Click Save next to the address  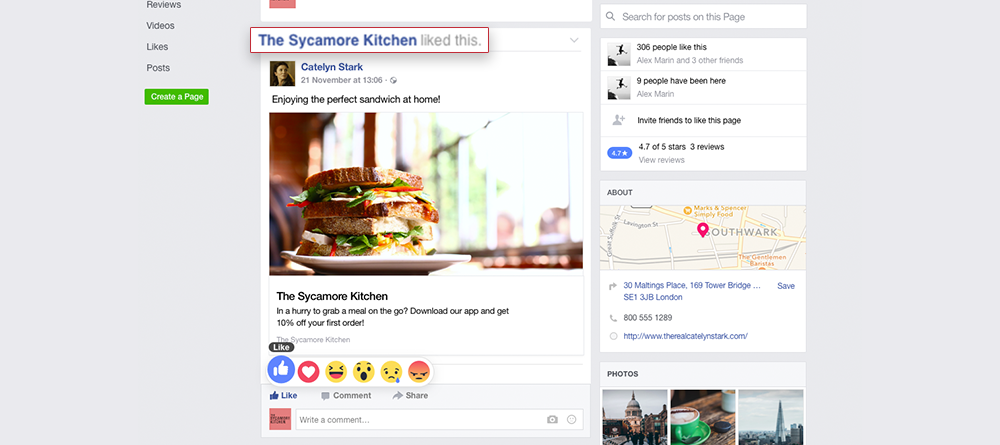pyautogui.click(x=786, y=286)
